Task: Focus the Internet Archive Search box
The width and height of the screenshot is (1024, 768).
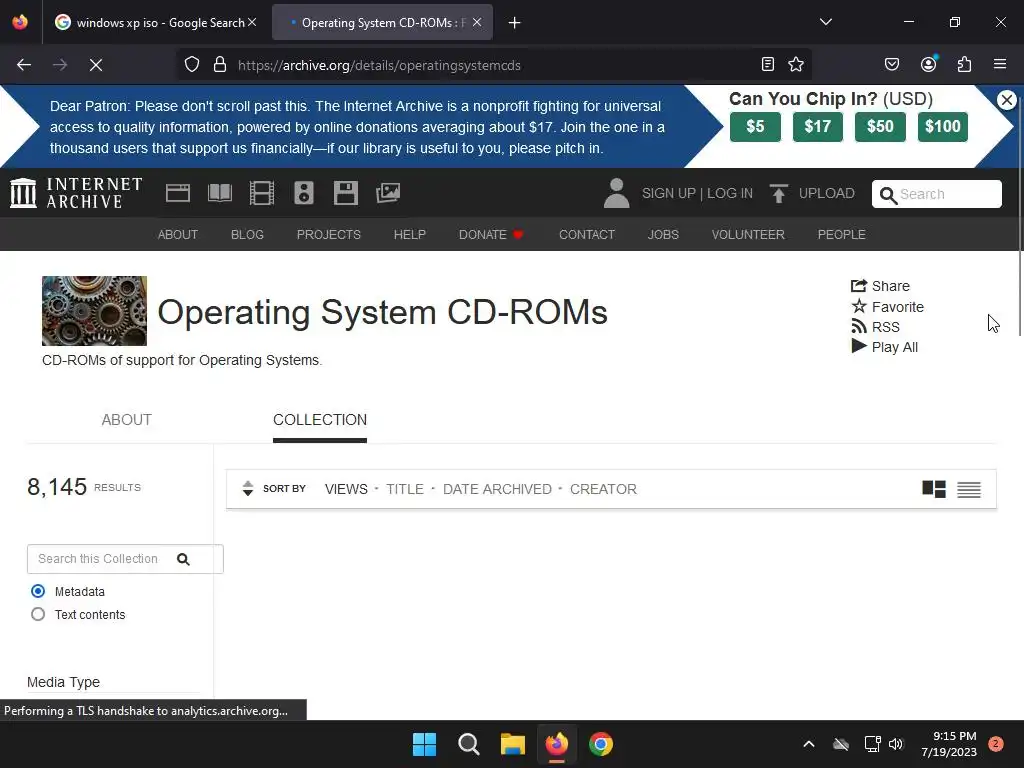Action: click(936, 194)
